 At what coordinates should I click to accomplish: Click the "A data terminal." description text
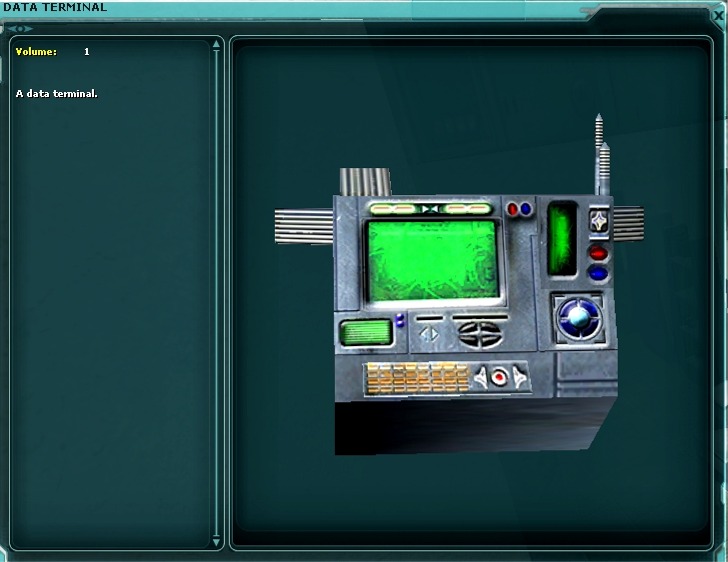(56, 93)
